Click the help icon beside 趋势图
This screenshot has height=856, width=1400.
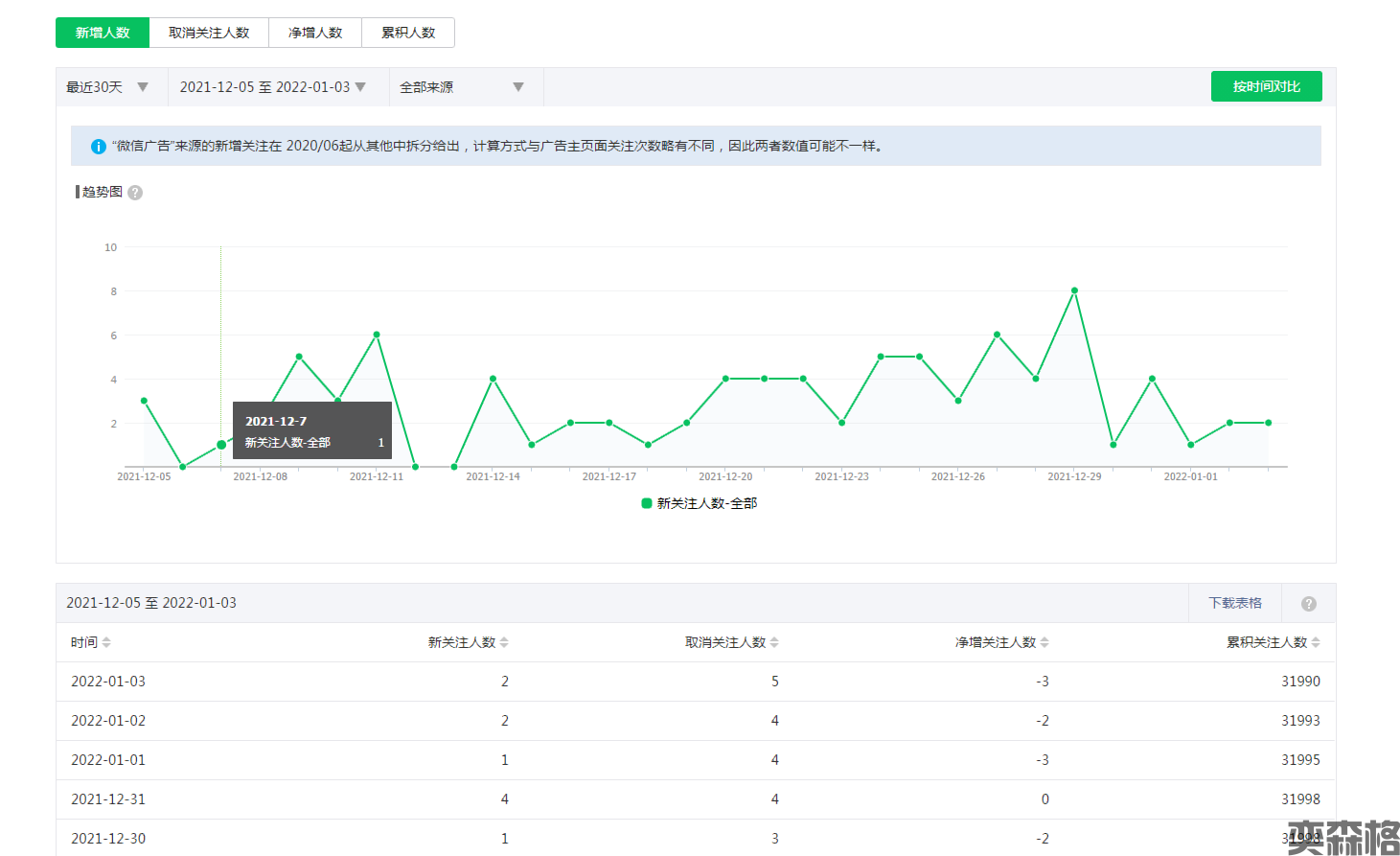(x=135, y=193)
